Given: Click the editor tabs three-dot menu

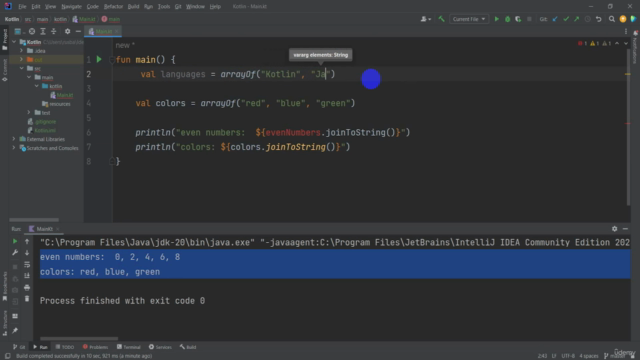Looking at the screenshot, I should coord(626,31).
